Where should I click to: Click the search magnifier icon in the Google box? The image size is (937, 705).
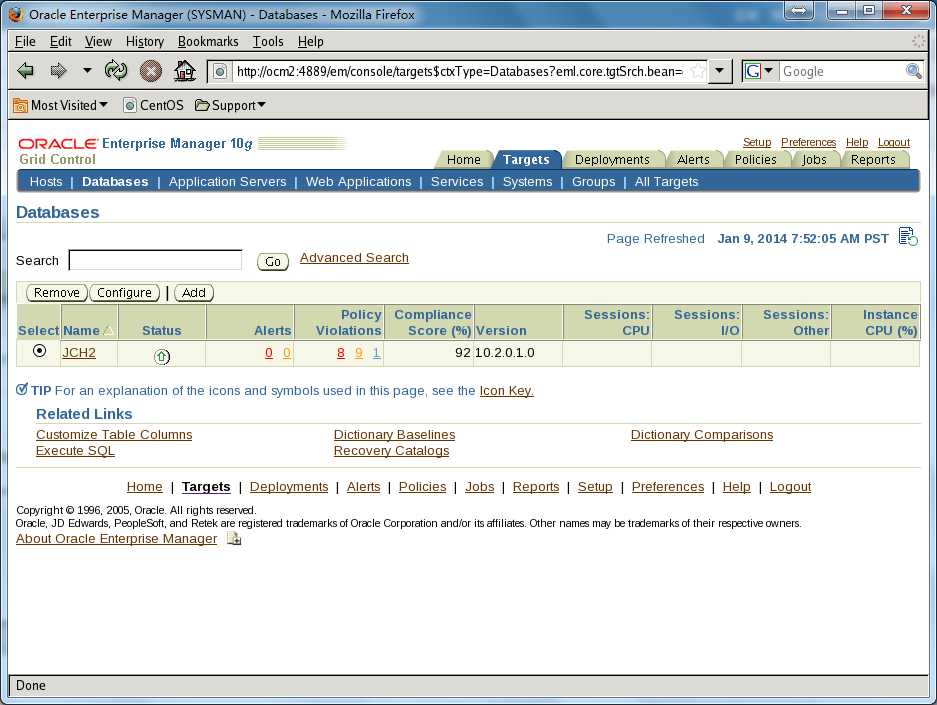913,71
